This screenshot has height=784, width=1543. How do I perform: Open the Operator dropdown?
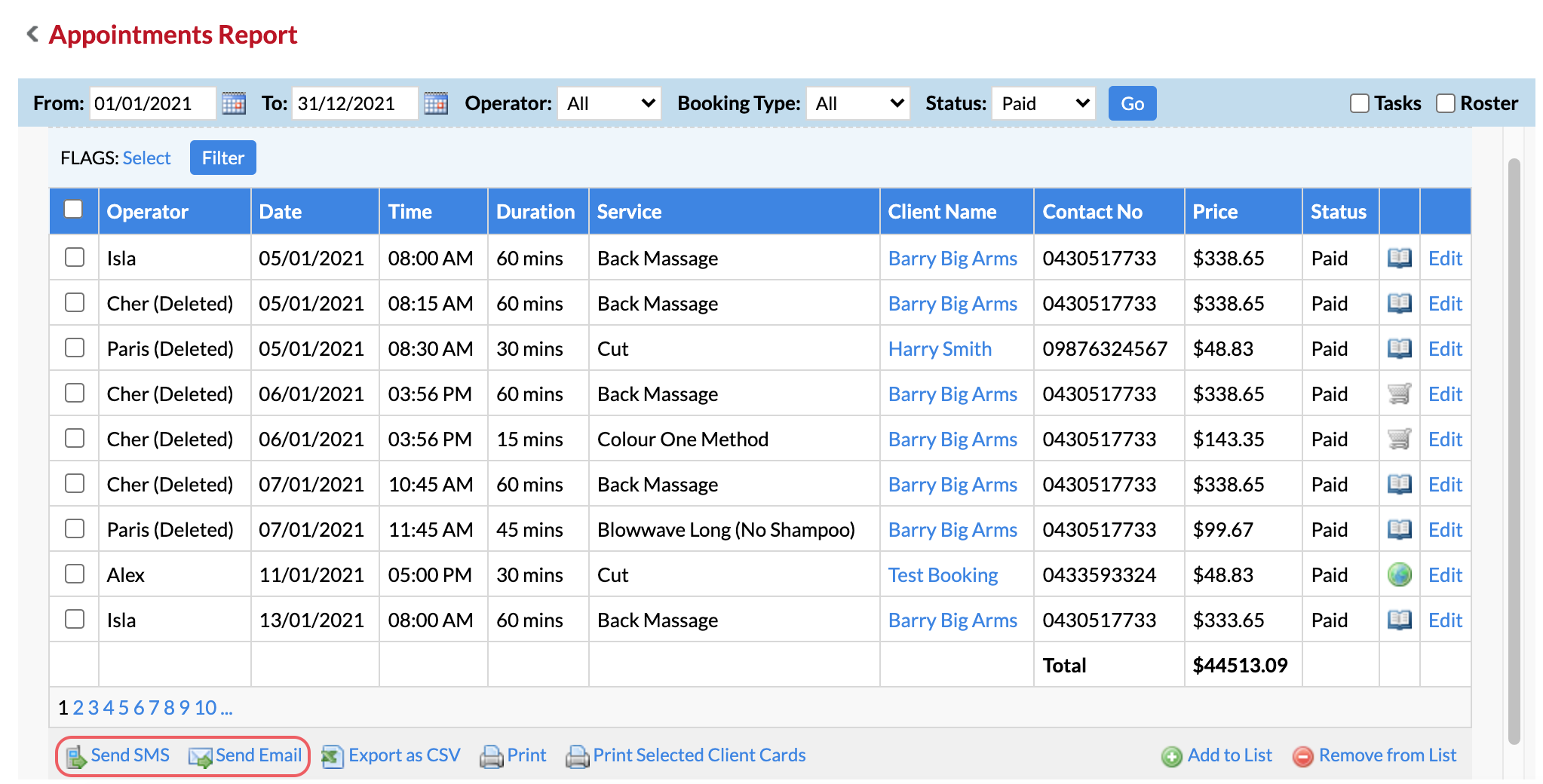coord(609,103)
